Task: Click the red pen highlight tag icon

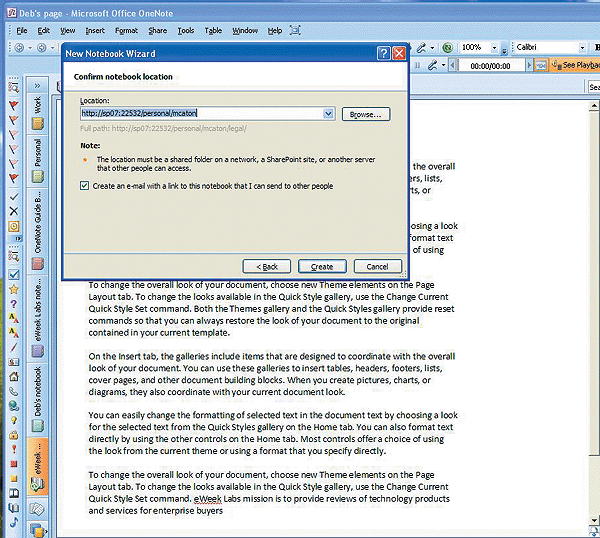Action: tap(13, 347)
